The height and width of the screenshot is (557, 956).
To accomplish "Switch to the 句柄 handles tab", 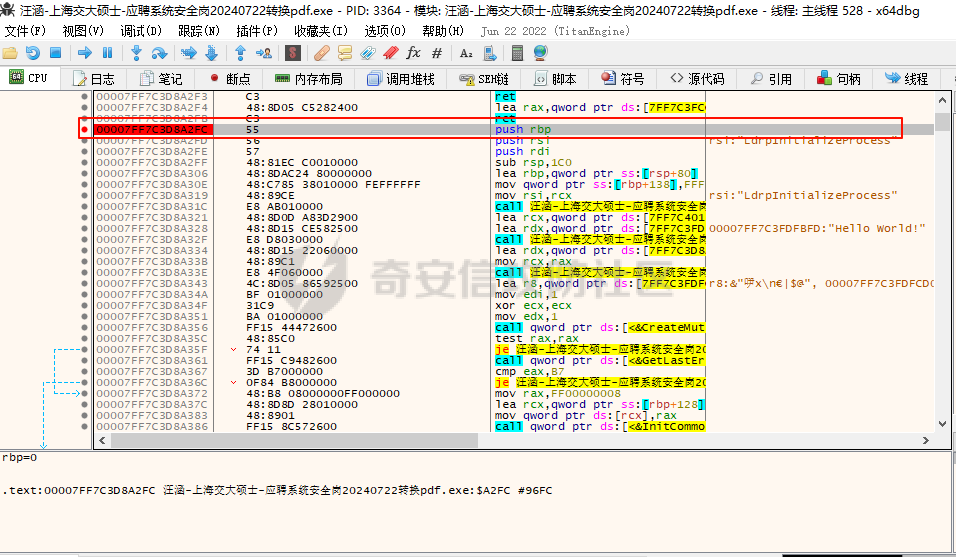I will 838,79.
